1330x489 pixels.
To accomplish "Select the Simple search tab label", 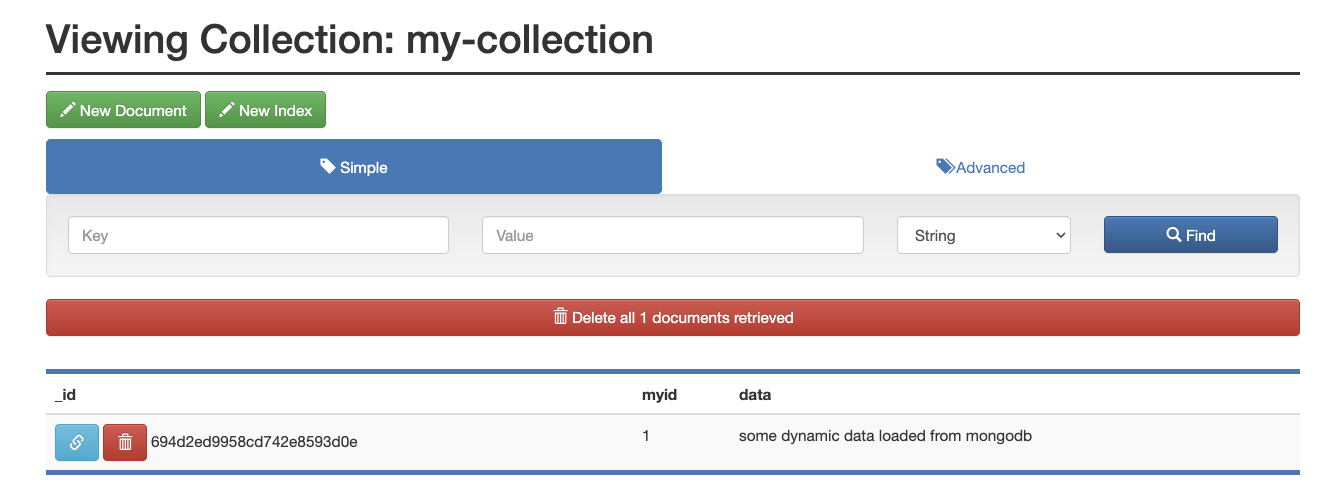I will [x=364, y=167].
